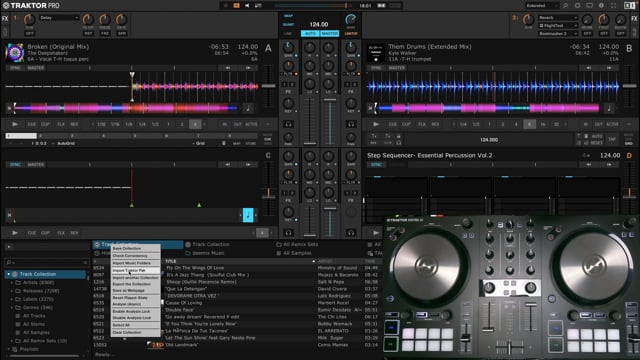Click the browser search input field
The width and height of the screenshot is (640, 360).
click(46, 262)
